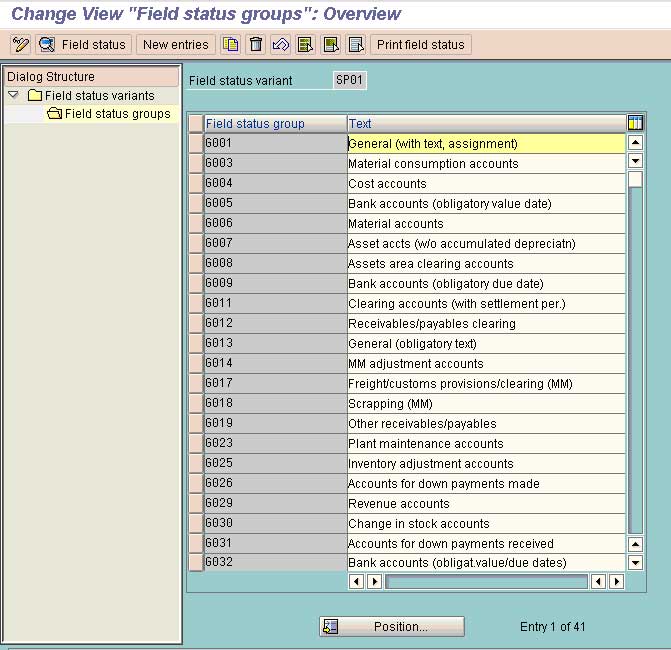Click the select-all rows corner button
Viewport: 671px width, 650px height.
[x=196, y=124]
